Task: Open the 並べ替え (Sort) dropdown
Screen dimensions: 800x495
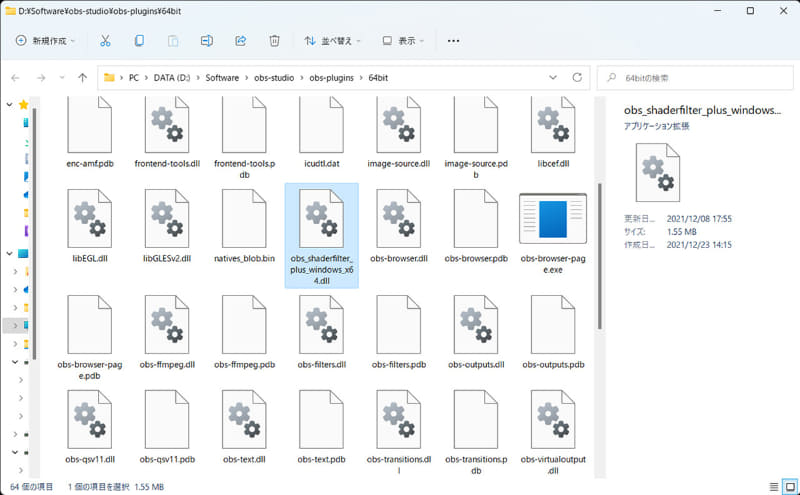Action: pos(333,41)
